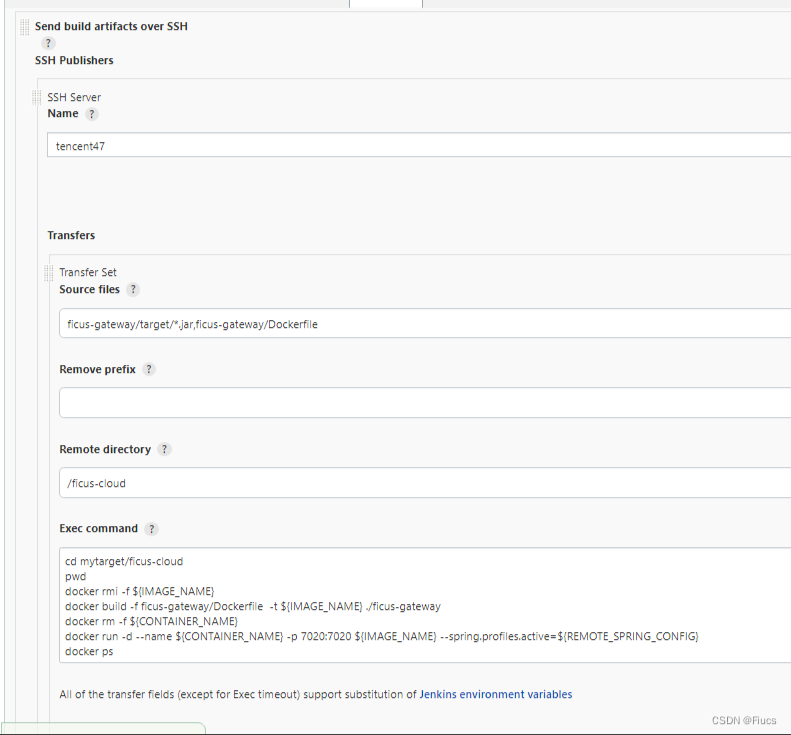This screenshot has width=791, height=735.
Task: Show help for Source files
Action: pos(133,290)
